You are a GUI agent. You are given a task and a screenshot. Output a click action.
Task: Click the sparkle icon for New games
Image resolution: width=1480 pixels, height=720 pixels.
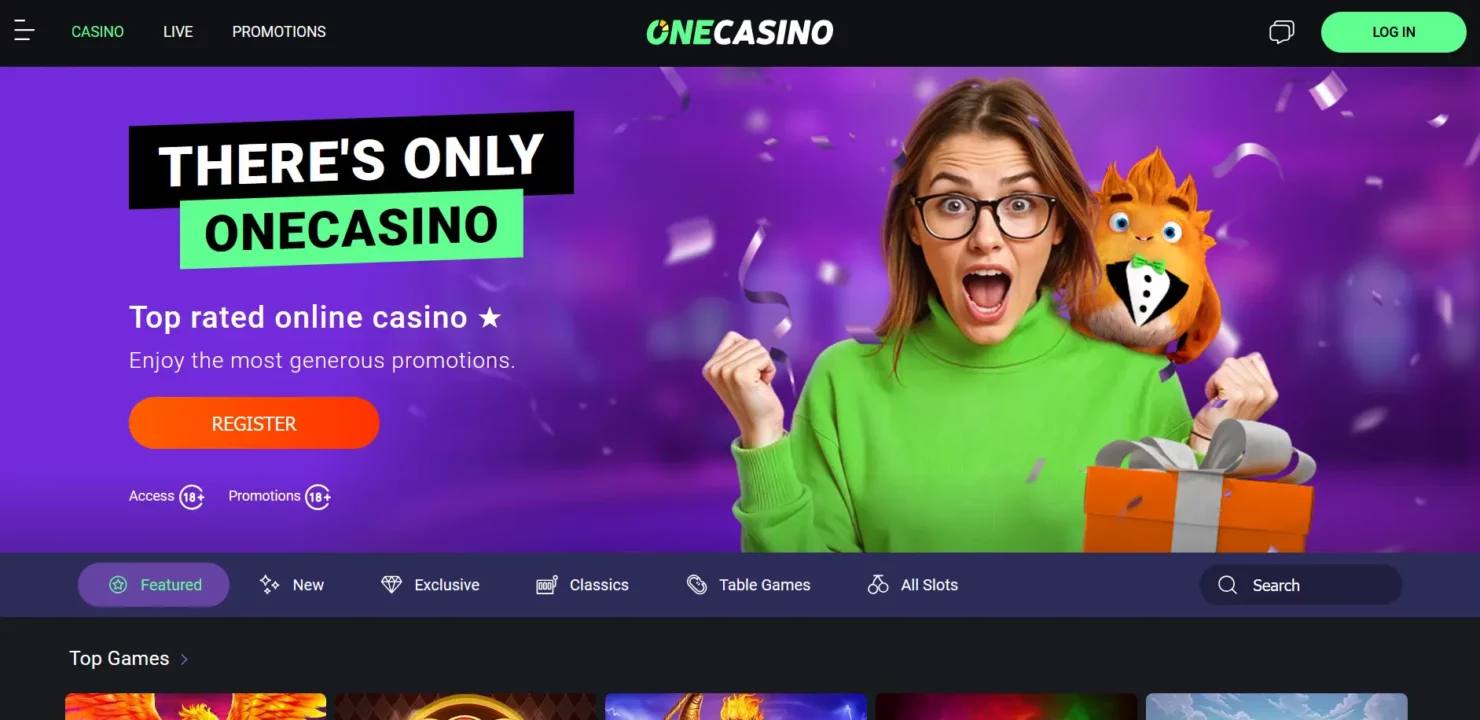tap(269, 585)
